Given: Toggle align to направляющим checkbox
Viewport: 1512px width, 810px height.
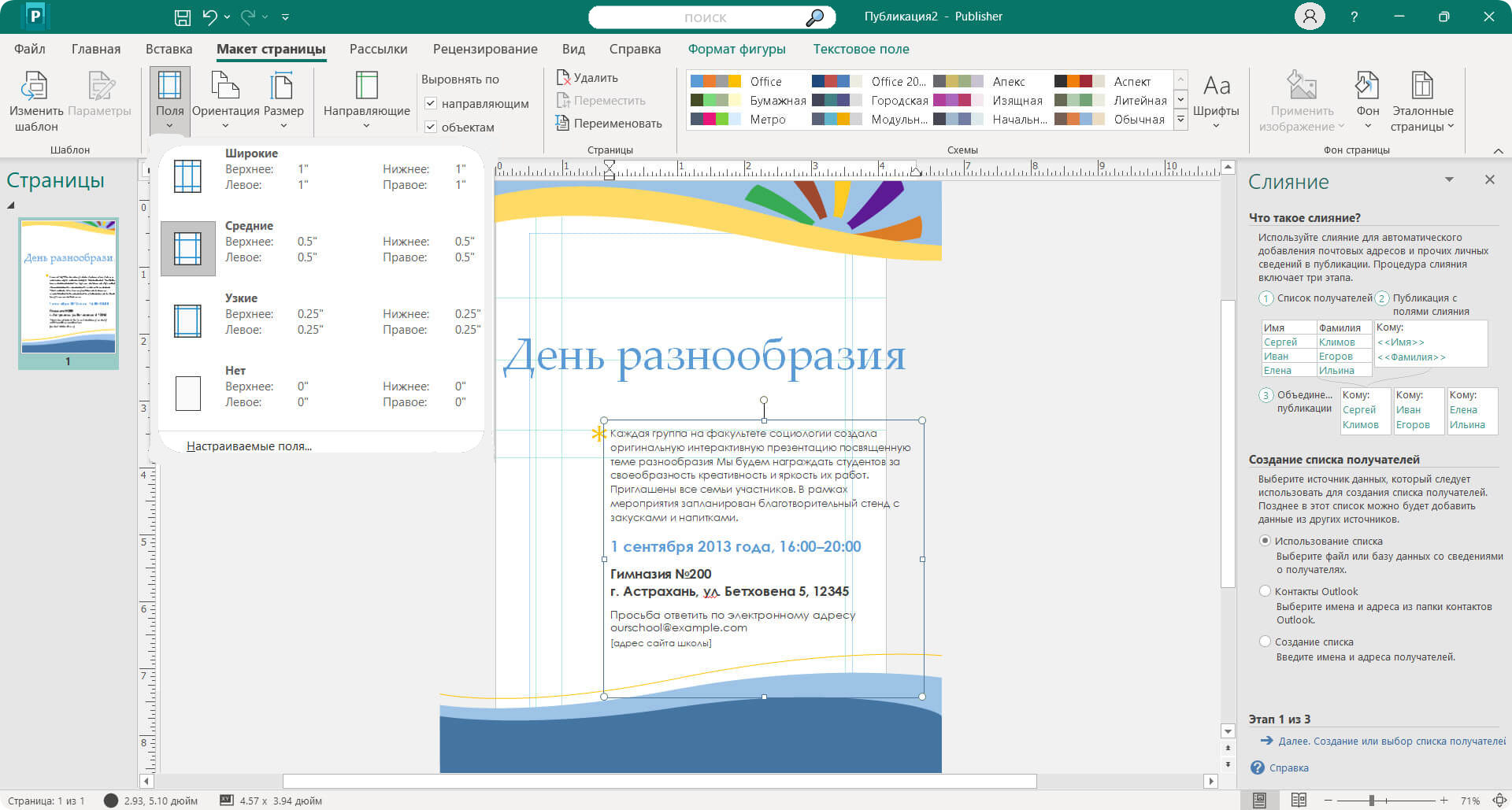Looking at the screenshot, I should (431, 103).
